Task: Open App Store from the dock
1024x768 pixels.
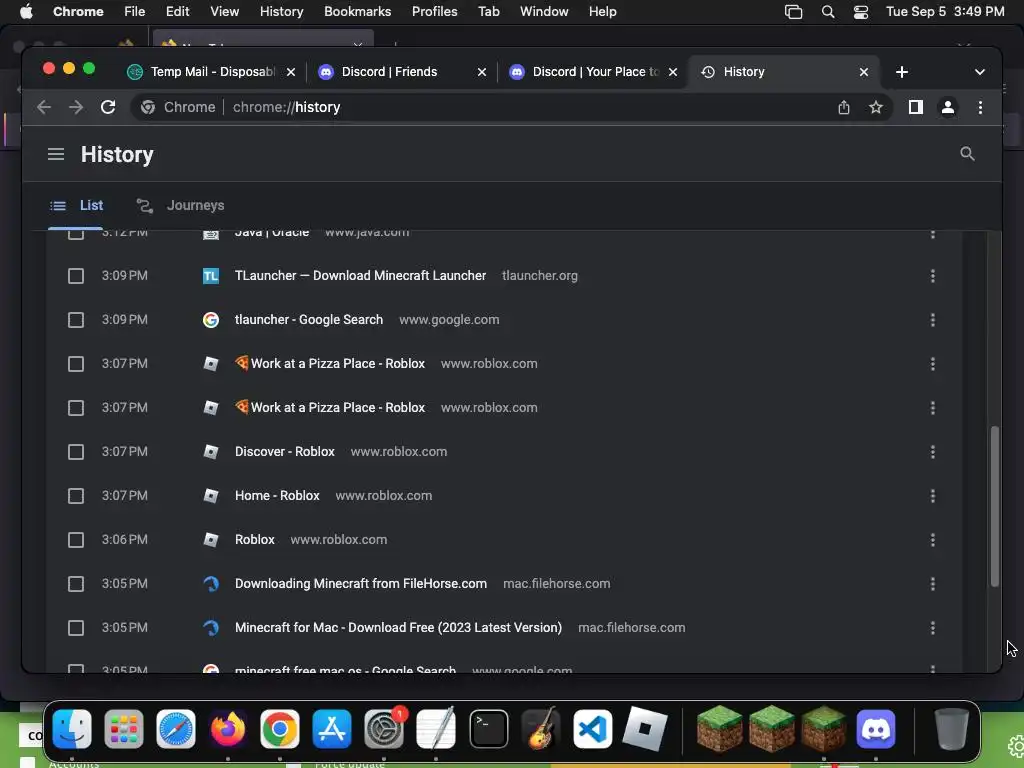Action: coord(332,729)
